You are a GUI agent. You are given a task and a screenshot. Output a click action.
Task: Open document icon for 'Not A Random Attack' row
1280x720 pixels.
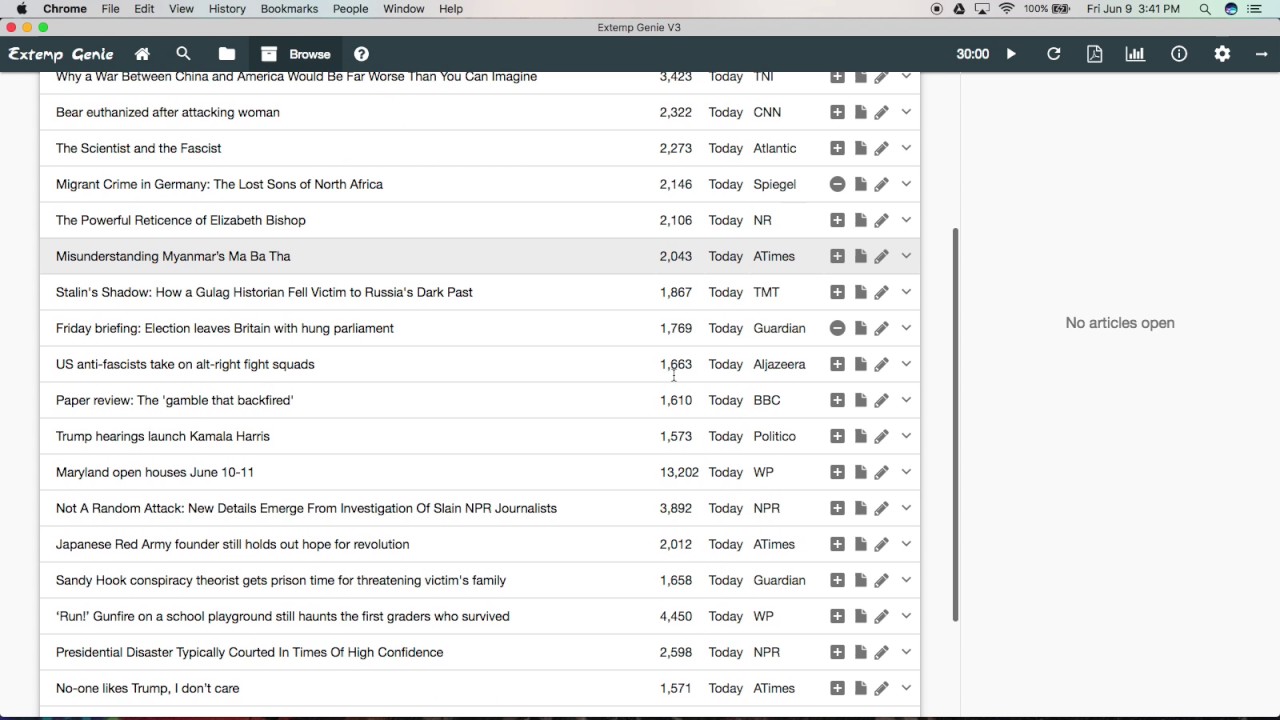pyautogui.click(x=860, y=508)
